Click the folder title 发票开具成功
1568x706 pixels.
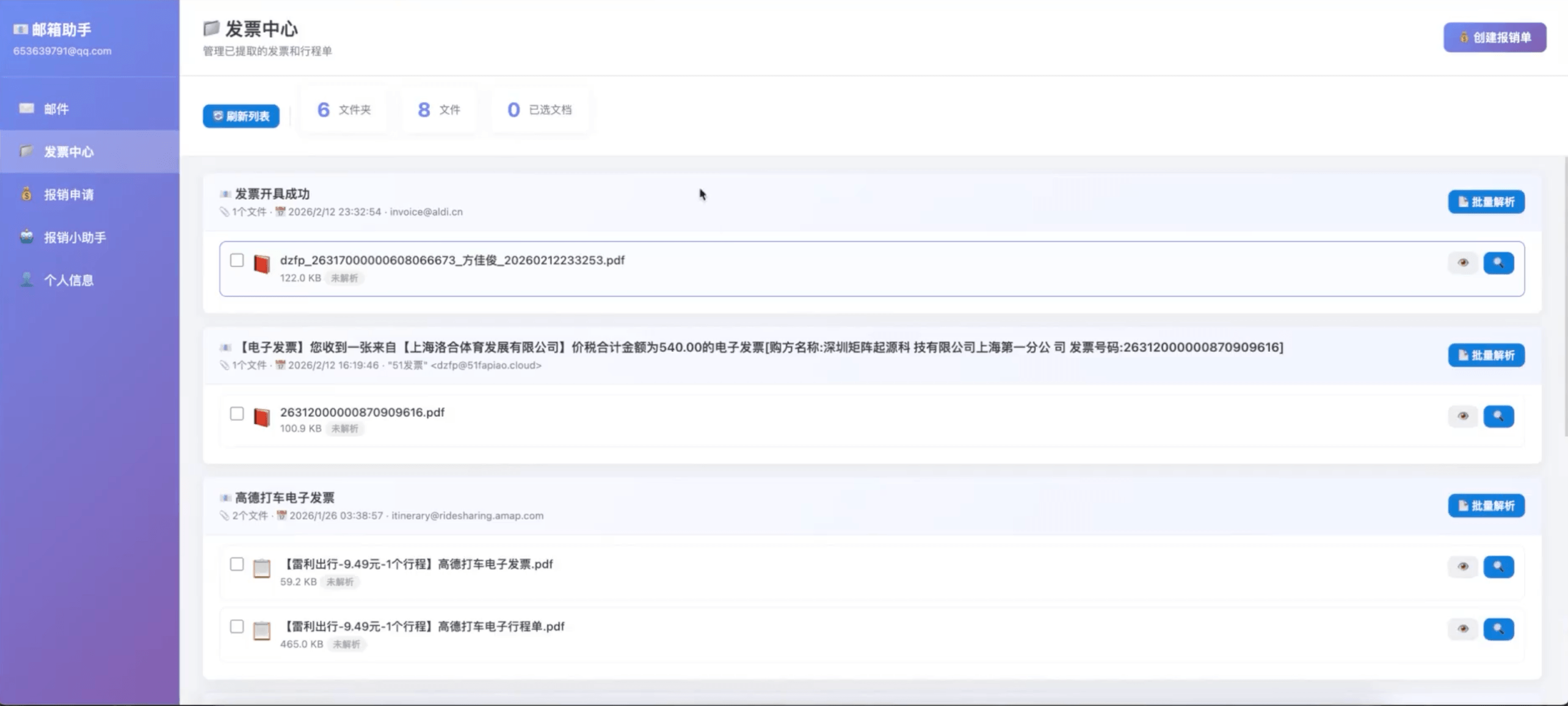[272, 194]
